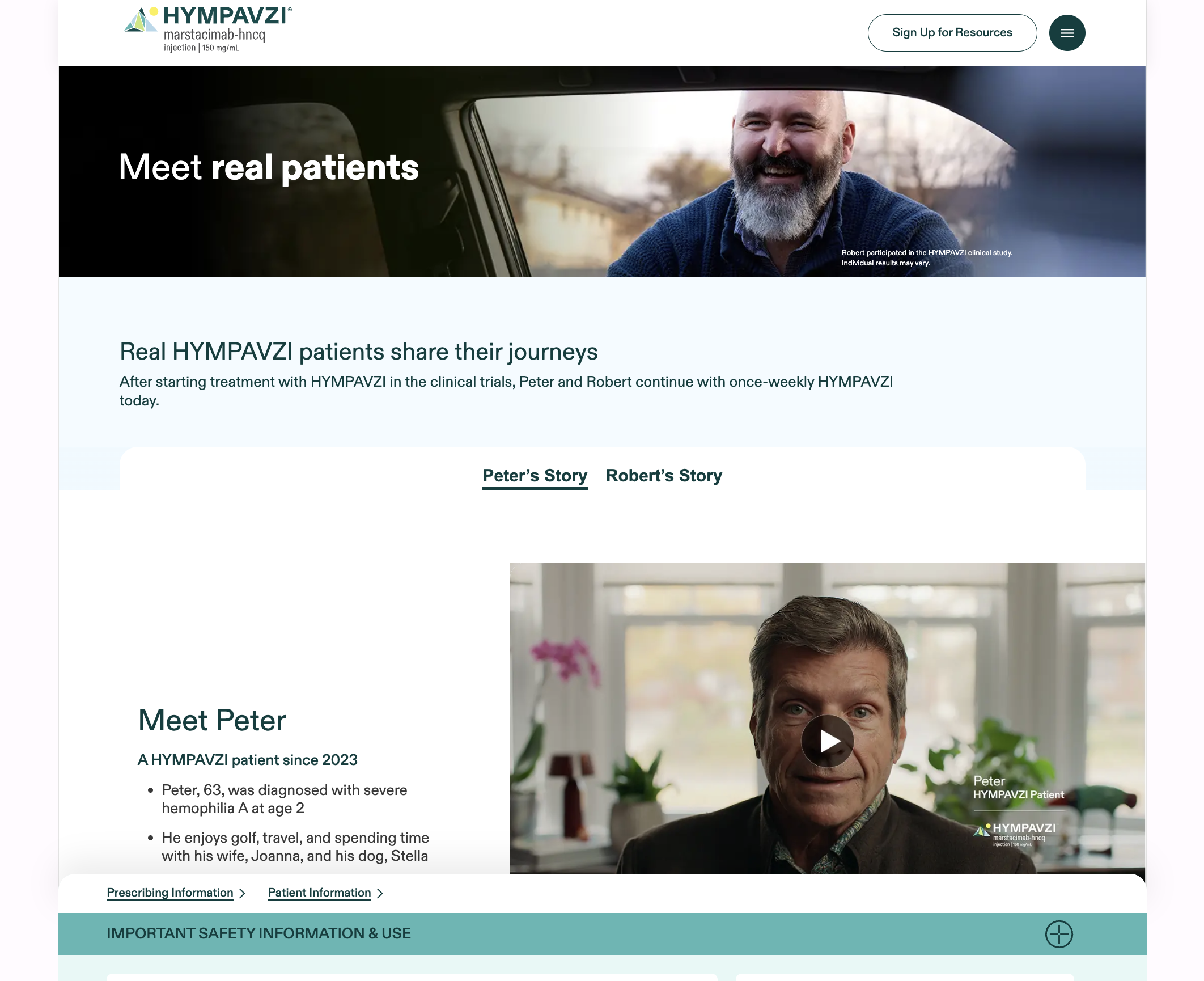Screen dimensions: 1204x981
Task: Play Peter's patient story video
Action: 827,741
